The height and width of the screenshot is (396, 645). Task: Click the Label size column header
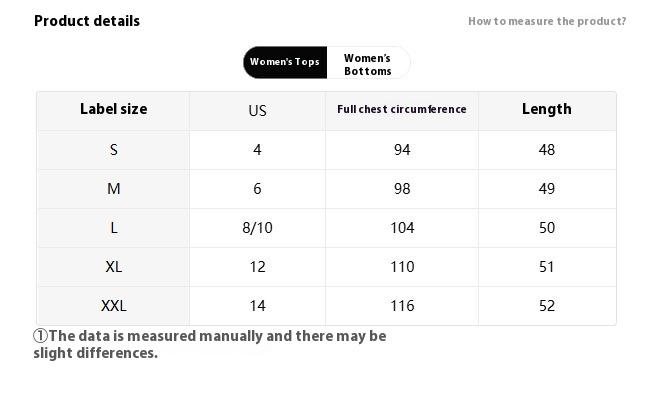tap(114, 109)
